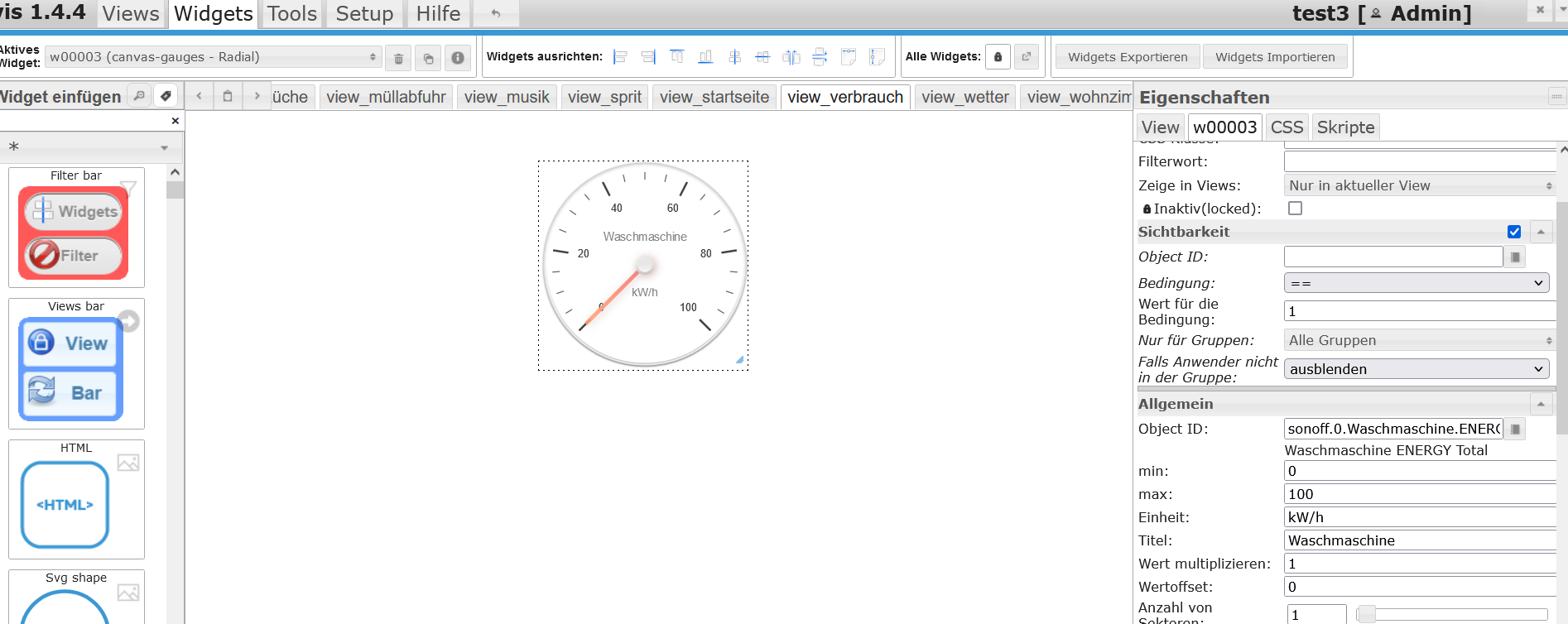Collapse the Sichtbarkeit section

pos(1541,232)
